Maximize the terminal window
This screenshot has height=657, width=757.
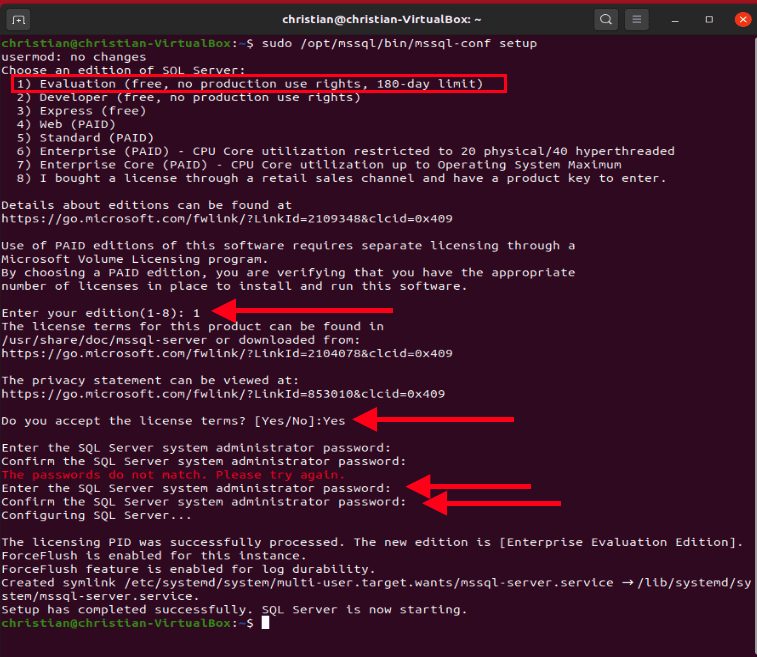[x=709, y=19]
